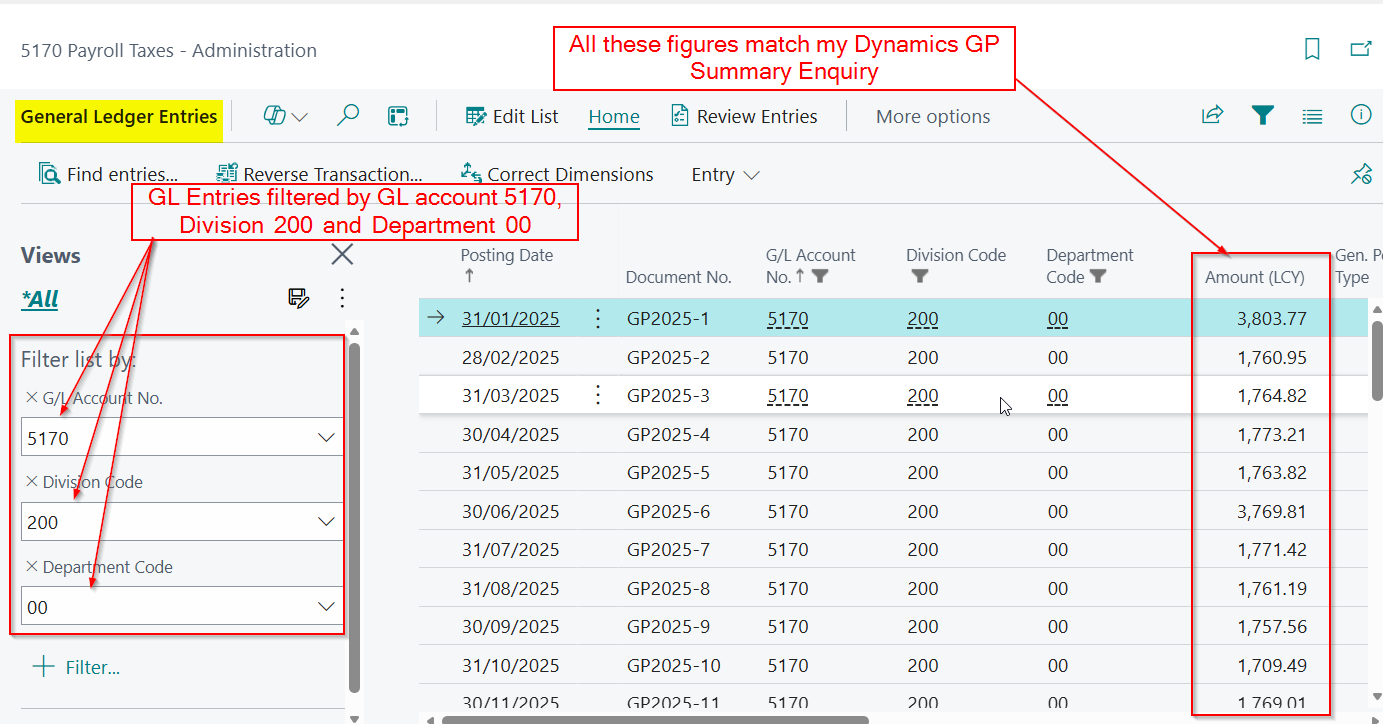
Task: Open More options menu
Action: [x=932, y=117]
